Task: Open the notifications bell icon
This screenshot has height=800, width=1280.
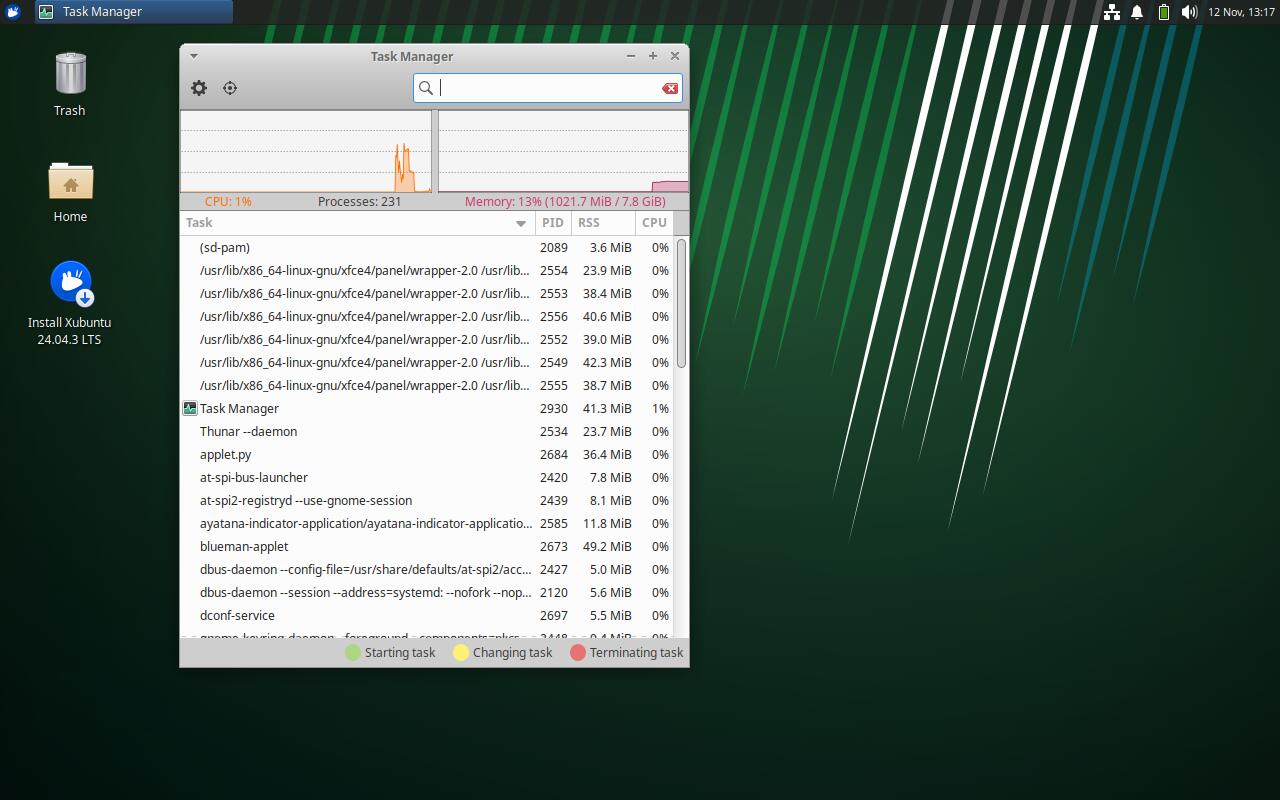Action: 1137,12
